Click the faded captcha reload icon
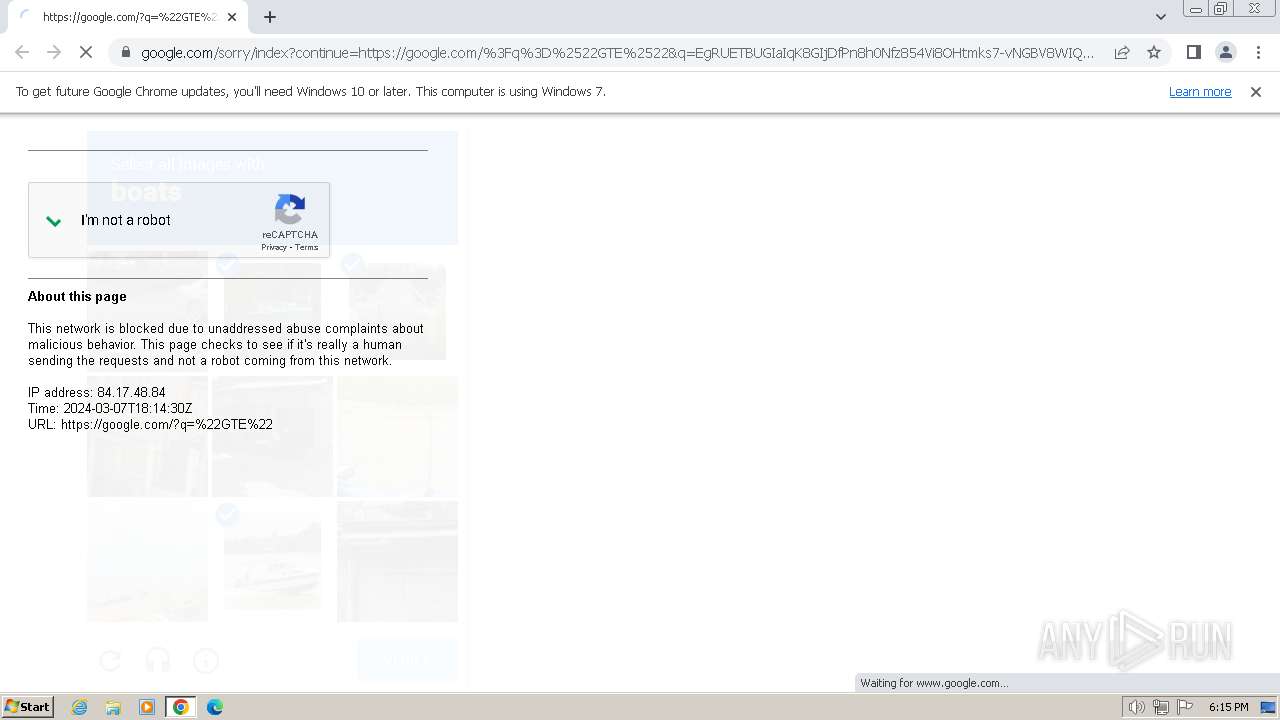 [x=110, y=660]
